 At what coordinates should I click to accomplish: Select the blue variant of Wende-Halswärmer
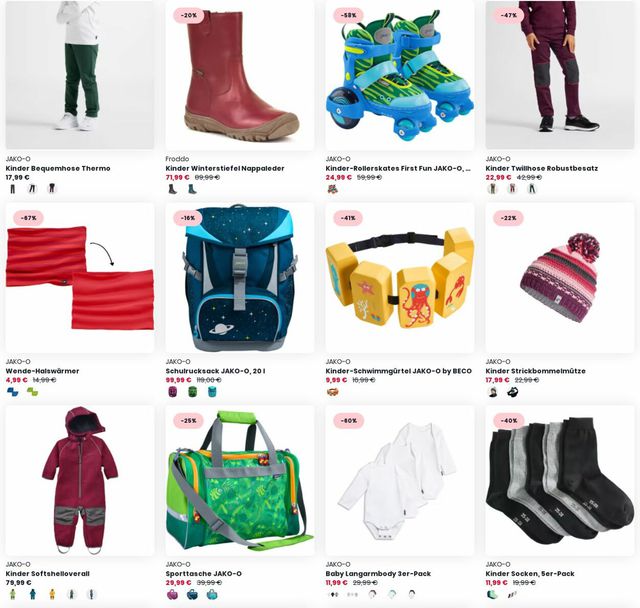pyautogui.click(x=13, y=392)
